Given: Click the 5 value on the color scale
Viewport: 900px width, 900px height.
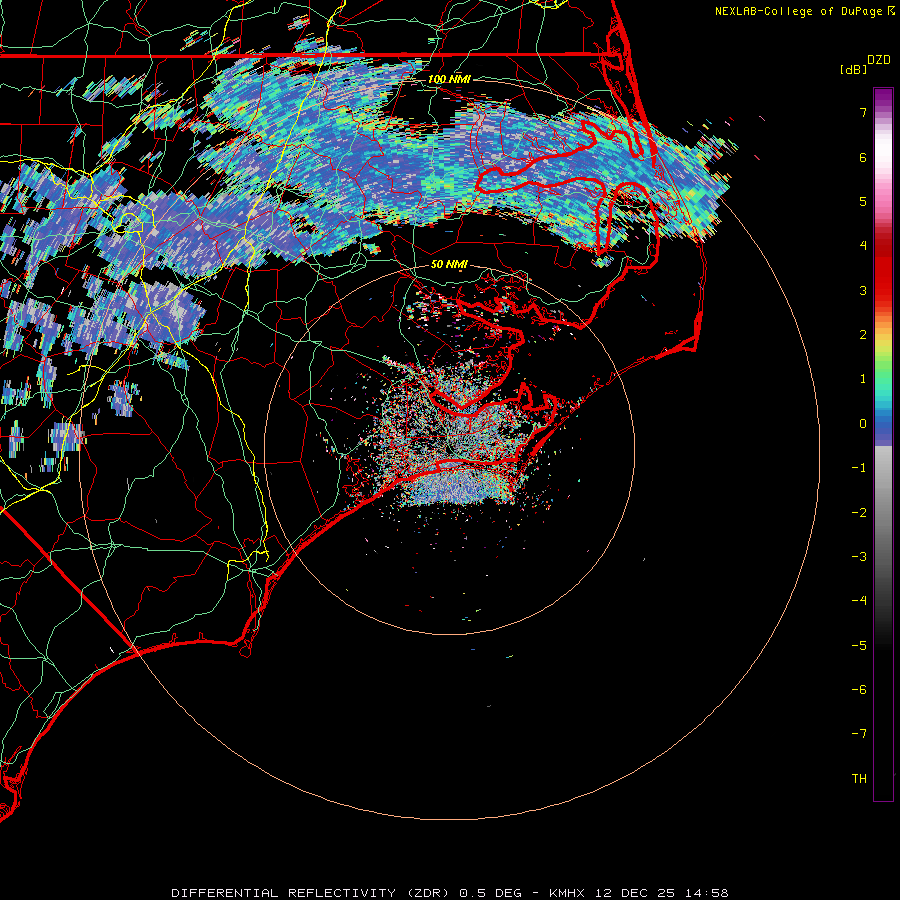Looking at the screenshot, I should 863,201.
